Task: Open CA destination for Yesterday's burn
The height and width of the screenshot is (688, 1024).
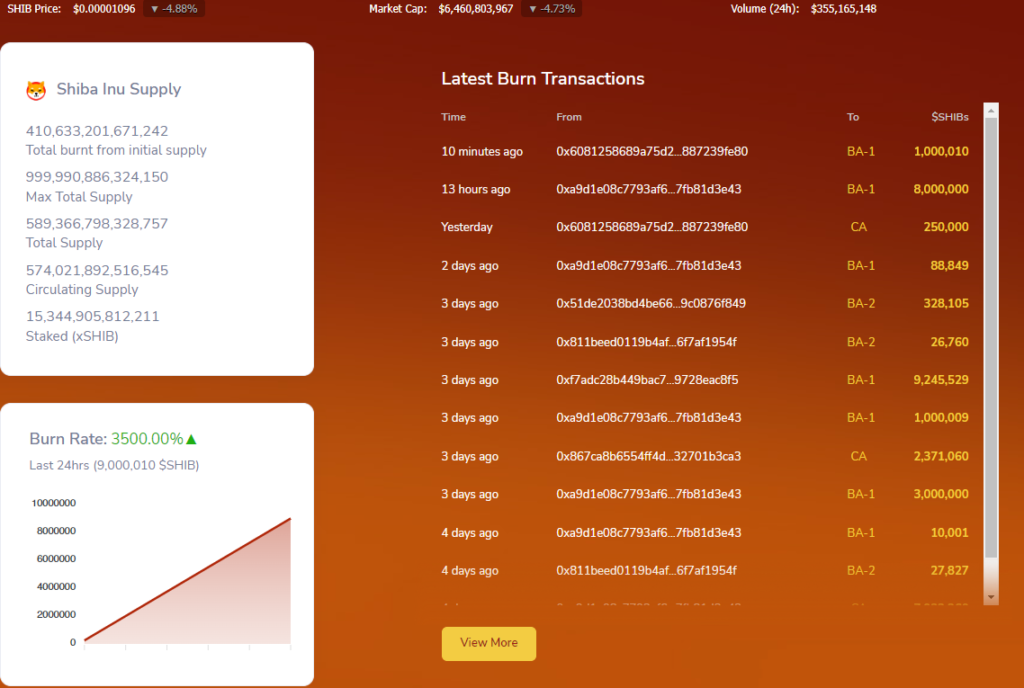Action: pos(859,227)
